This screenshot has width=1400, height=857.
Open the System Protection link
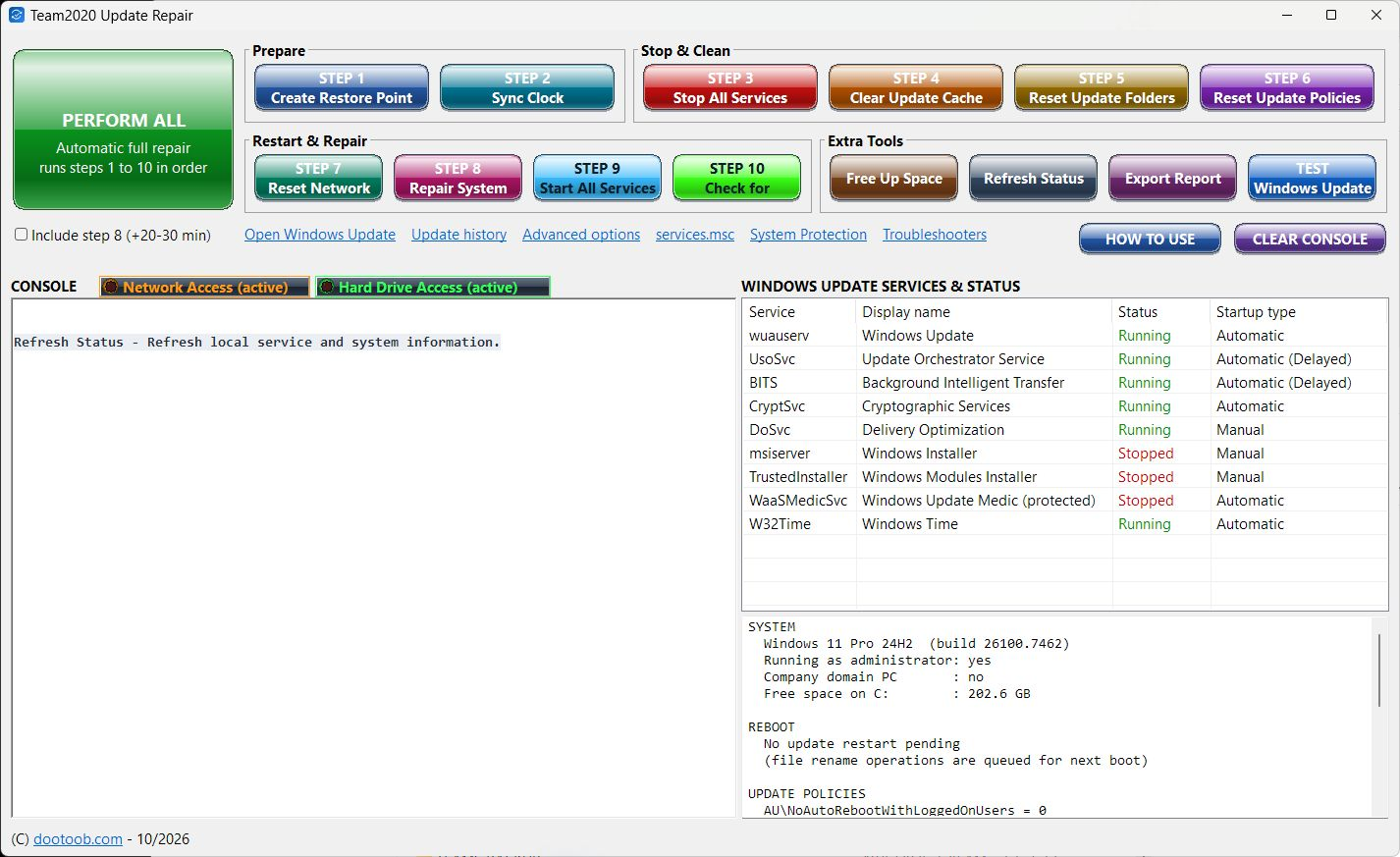[809, 235]
